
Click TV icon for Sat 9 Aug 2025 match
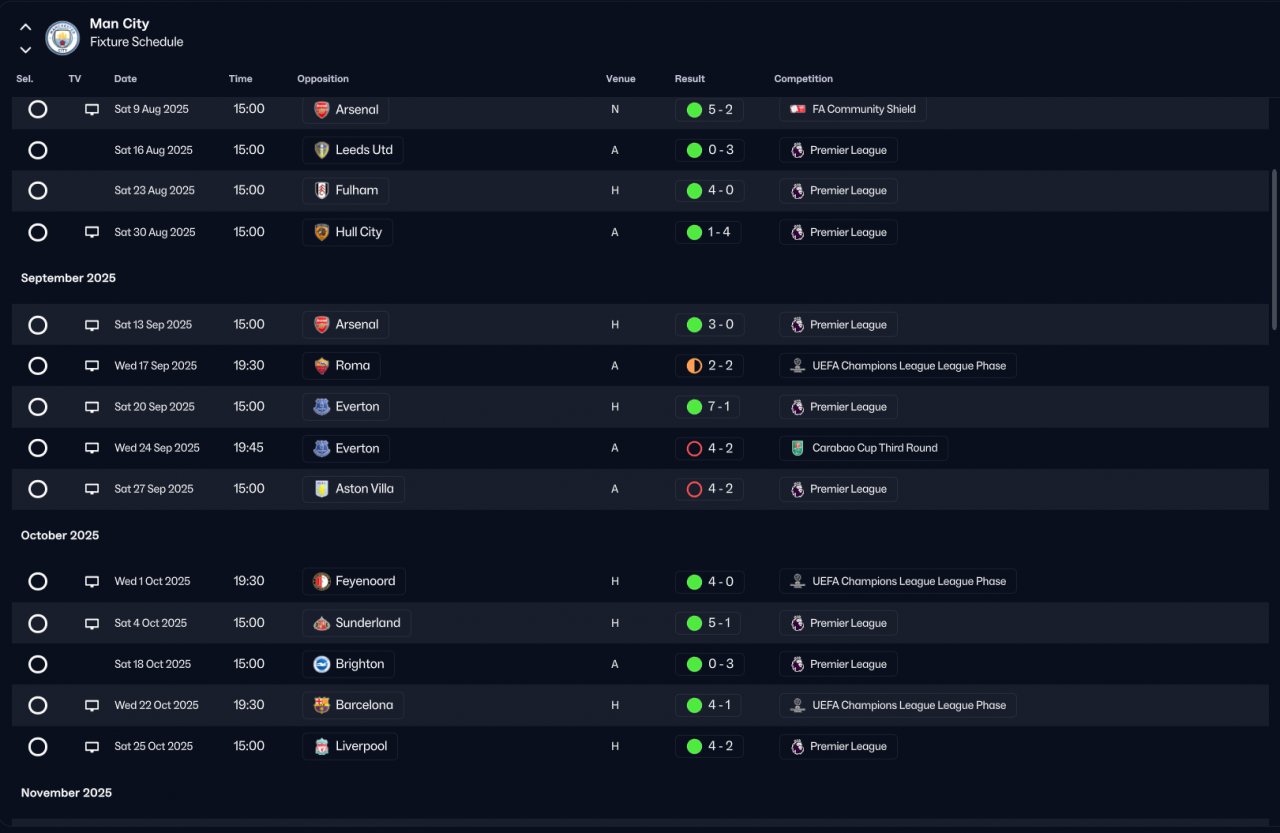coord(92,109)
